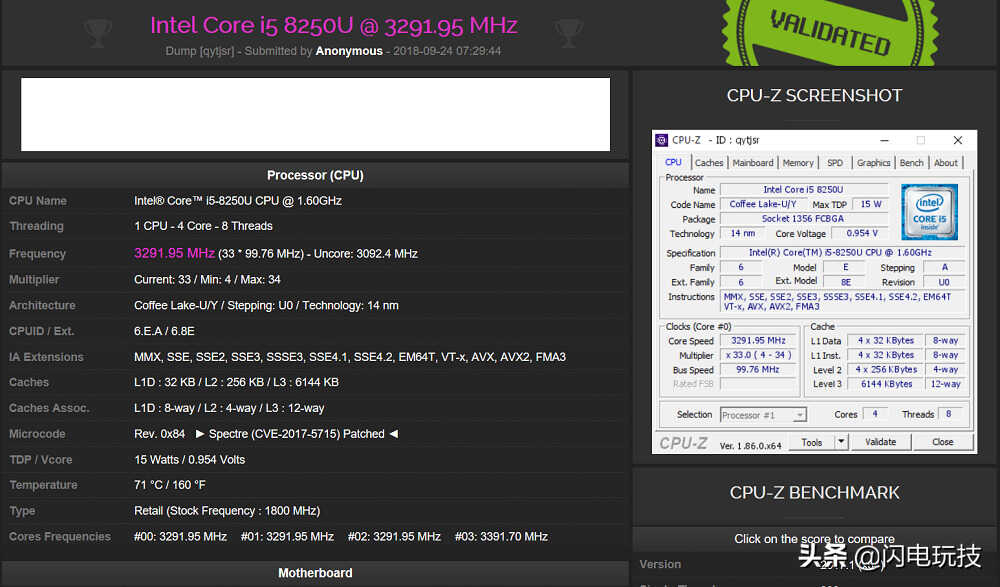
Task: Switch to the Caches tab
Action: 709,163
